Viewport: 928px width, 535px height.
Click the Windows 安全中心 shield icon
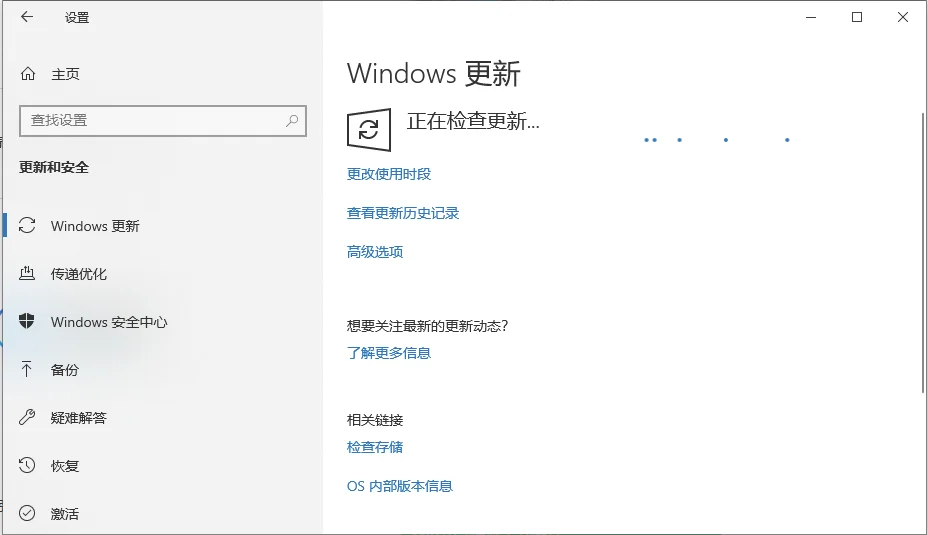click(27, 321)
